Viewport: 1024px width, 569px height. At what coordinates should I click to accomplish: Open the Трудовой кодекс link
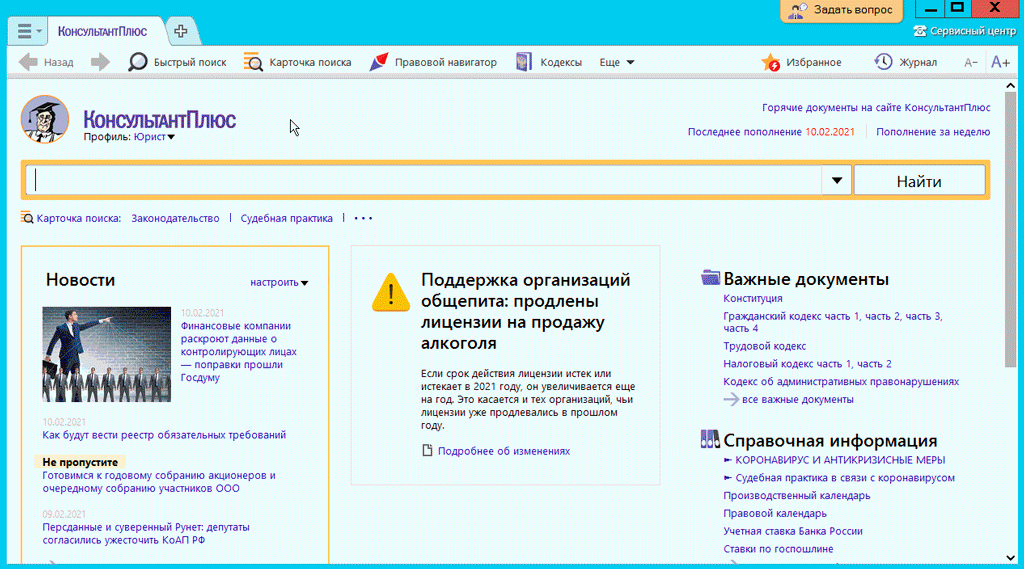764,346
